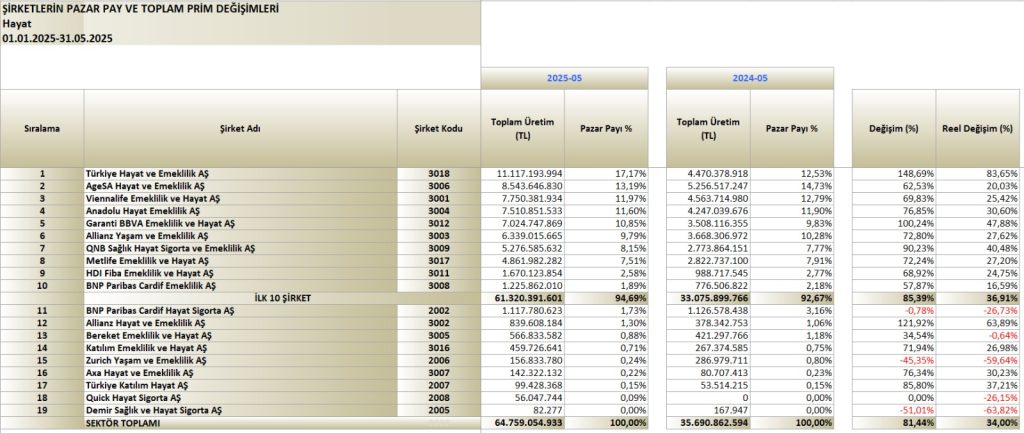The width and height of the screenshot is (1024, 433).
Task: Select HDI Fiba Emeklilik ve Hayat AŞ
Action: (x=240, y=273)
